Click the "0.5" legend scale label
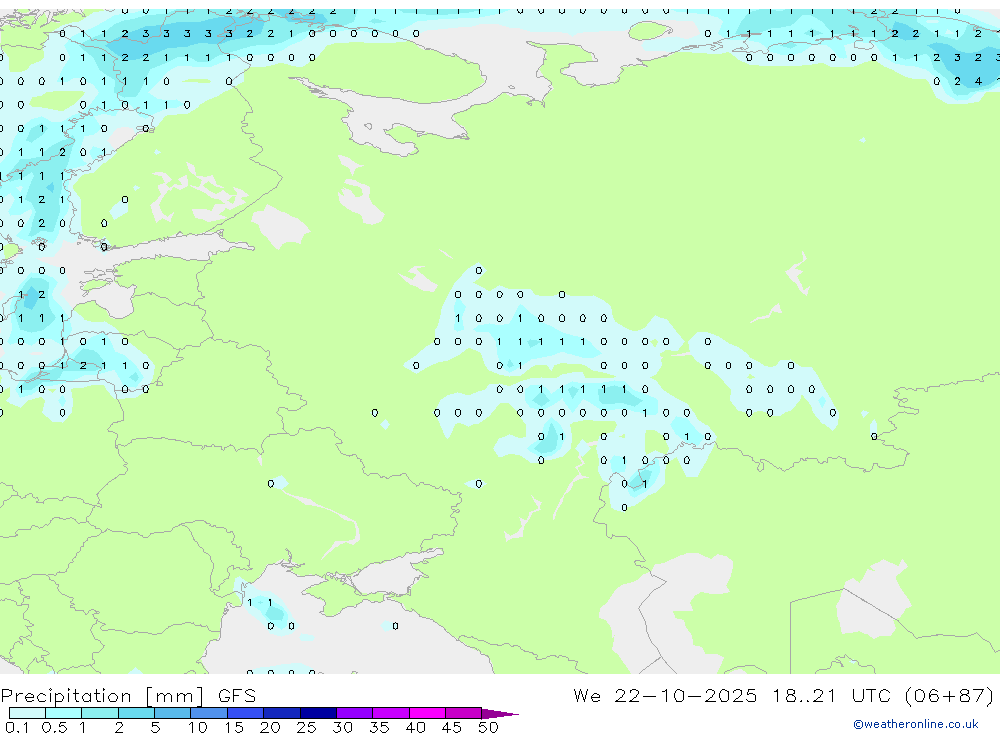 tap(54, 727)
